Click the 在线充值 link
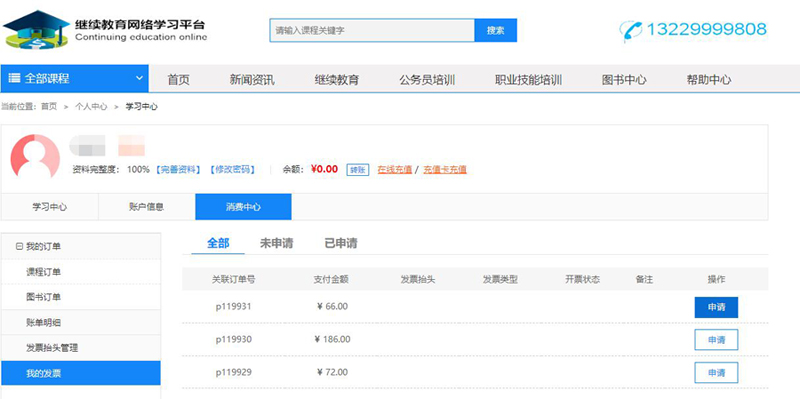The image size is (800, 399). coord(394,169)
